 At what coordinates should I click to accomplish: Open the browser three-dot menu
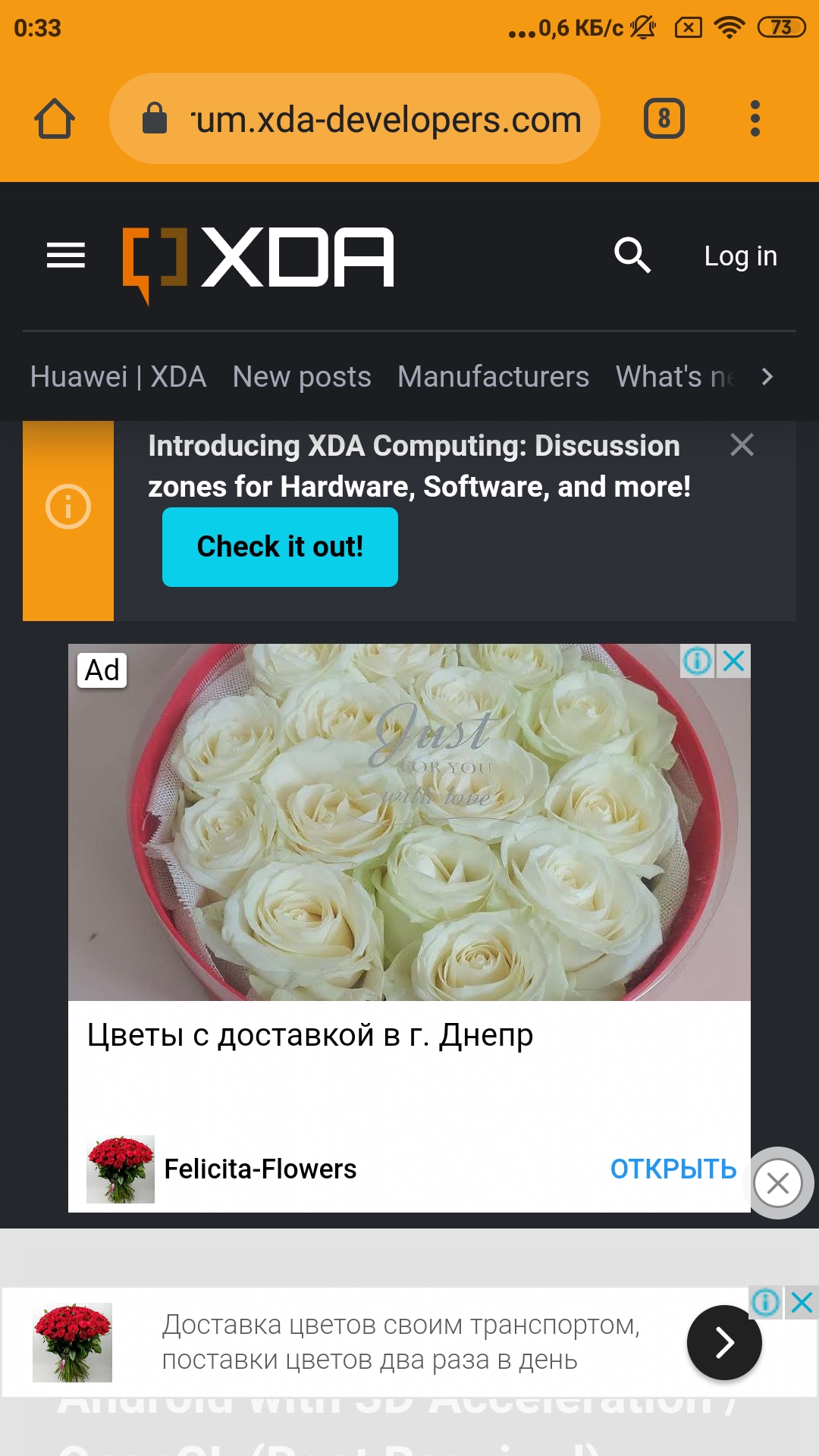[x=755, y=118]
